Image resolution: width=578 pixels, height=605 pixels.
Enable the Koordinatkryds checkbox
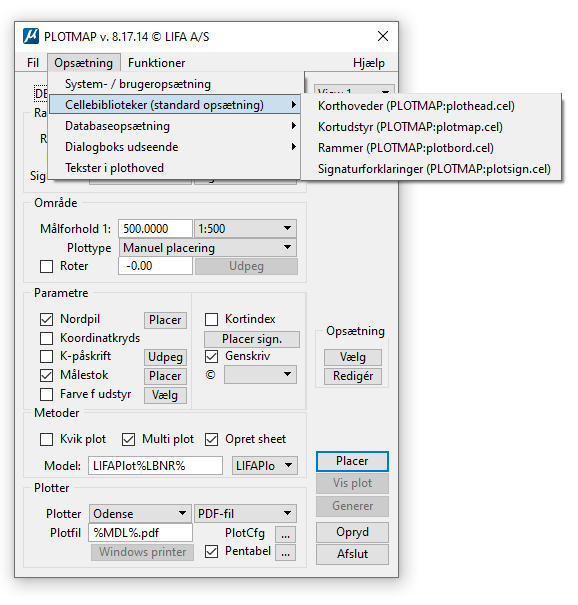pos(46,338)
